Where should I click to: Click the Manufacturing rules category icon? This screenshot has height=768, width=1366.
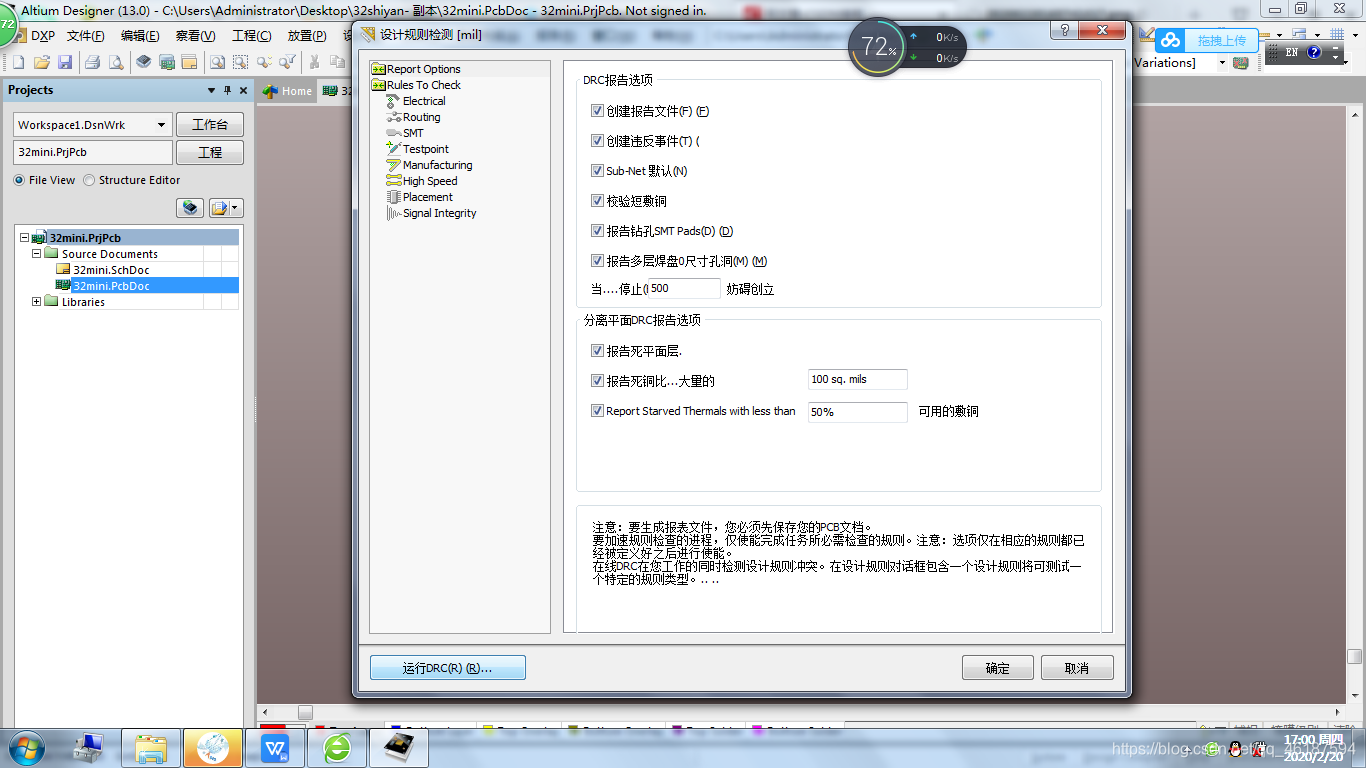click(x=394, y=165)
